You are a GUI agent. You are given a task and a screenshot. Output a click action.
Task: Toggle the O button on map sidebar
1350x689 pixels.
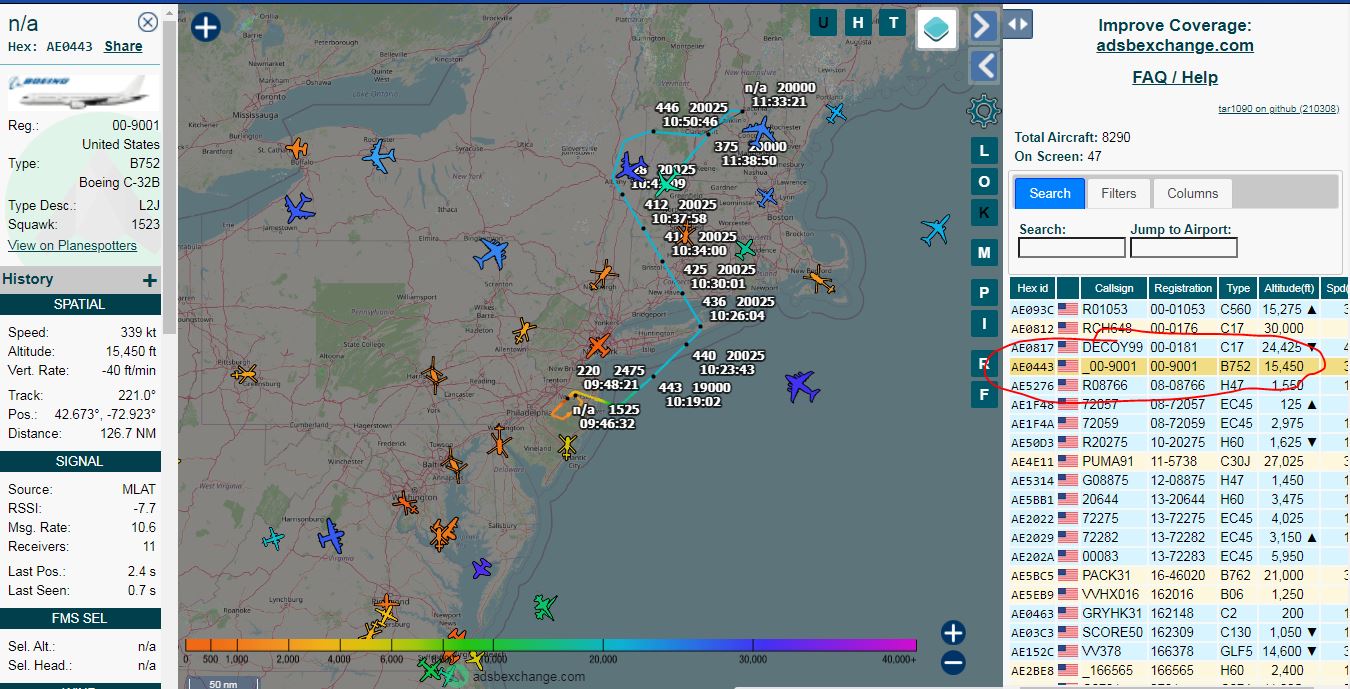[984, 181]
